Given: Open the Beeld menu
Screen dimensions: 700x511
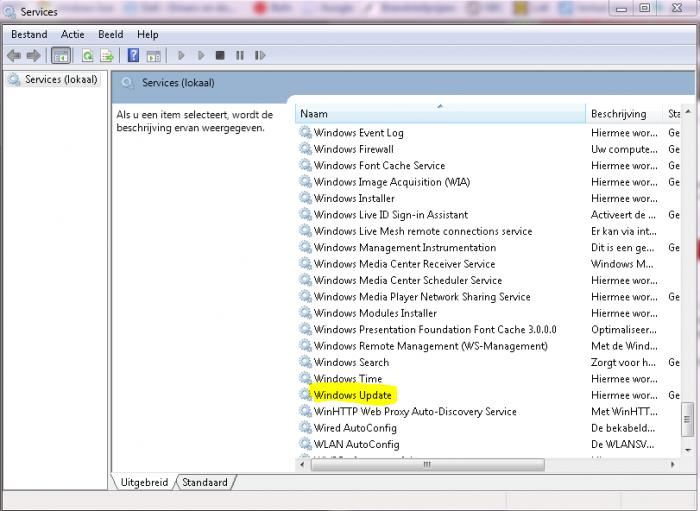Looking at the screenshot, I should click(x=110, y=34).
